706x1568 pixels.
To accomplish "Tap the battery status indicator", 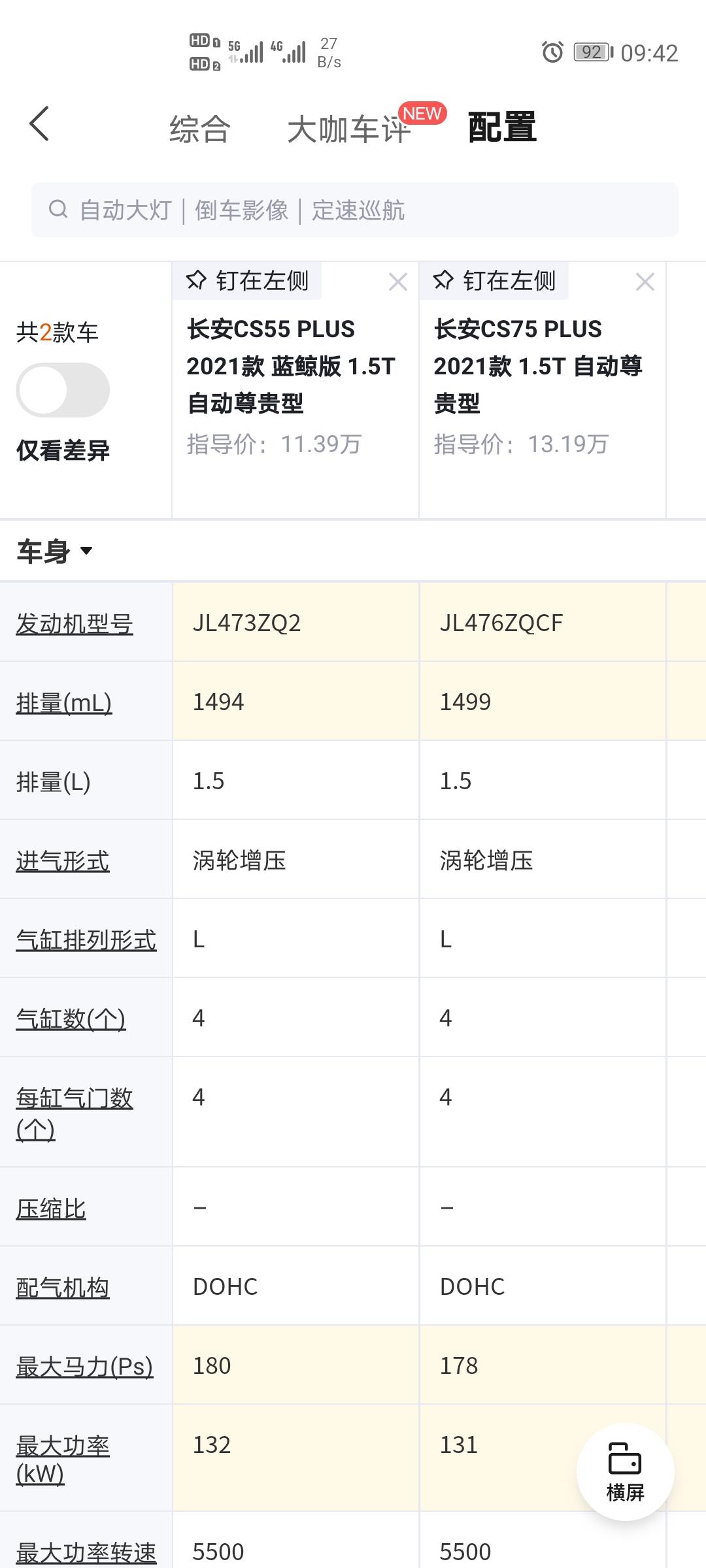I will click(x=593, y=52).
